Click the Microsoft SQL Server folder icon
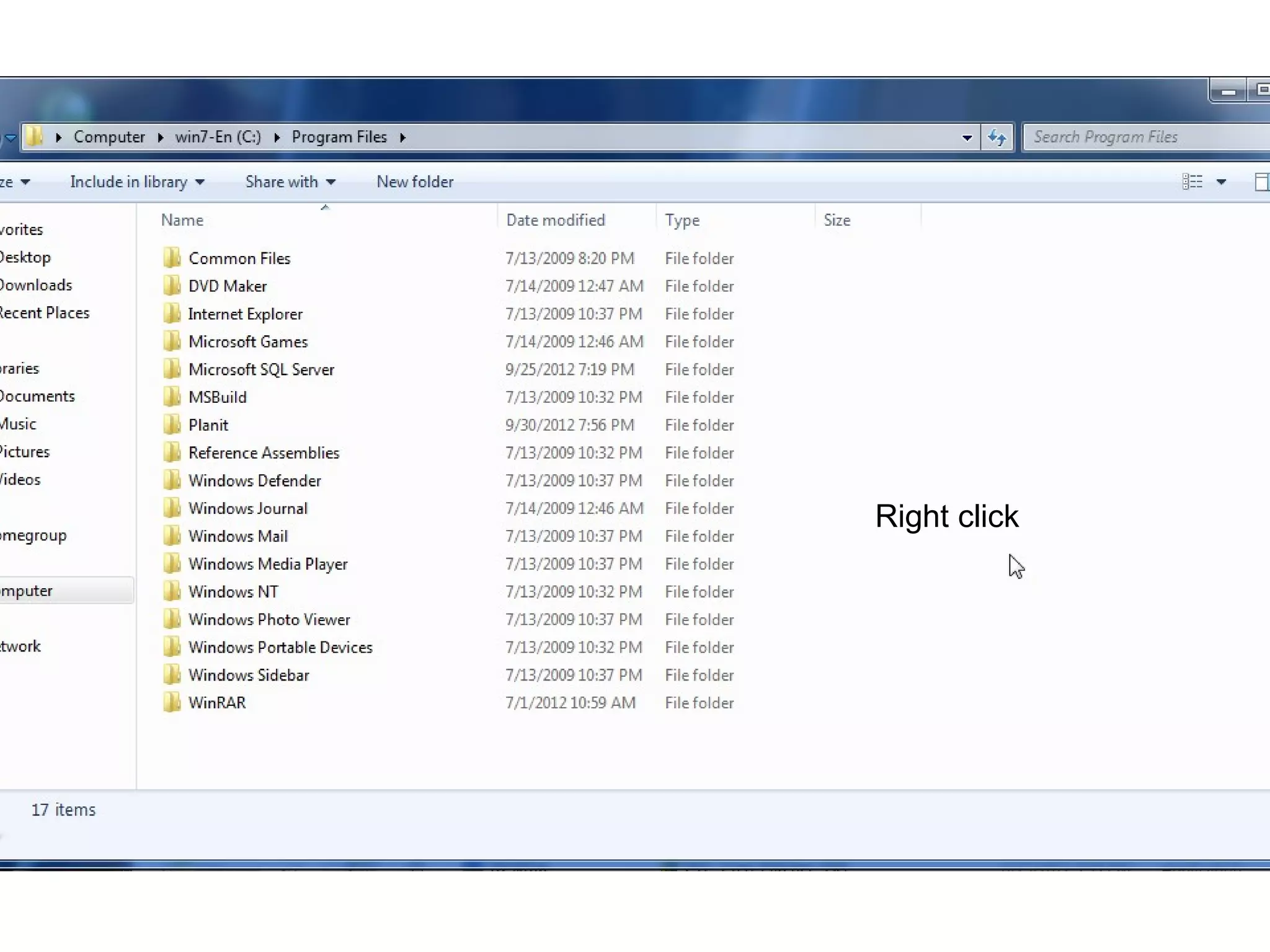Screen dimensions: 1270x952 [x=172, y=369]
